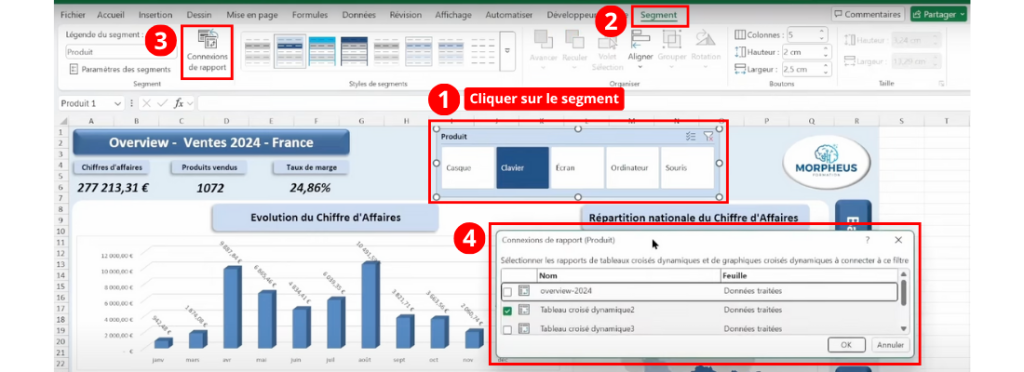1024x372 pixels.
Task: Click the formula bar confirm checkmark icon
Action: click(162, 103)
